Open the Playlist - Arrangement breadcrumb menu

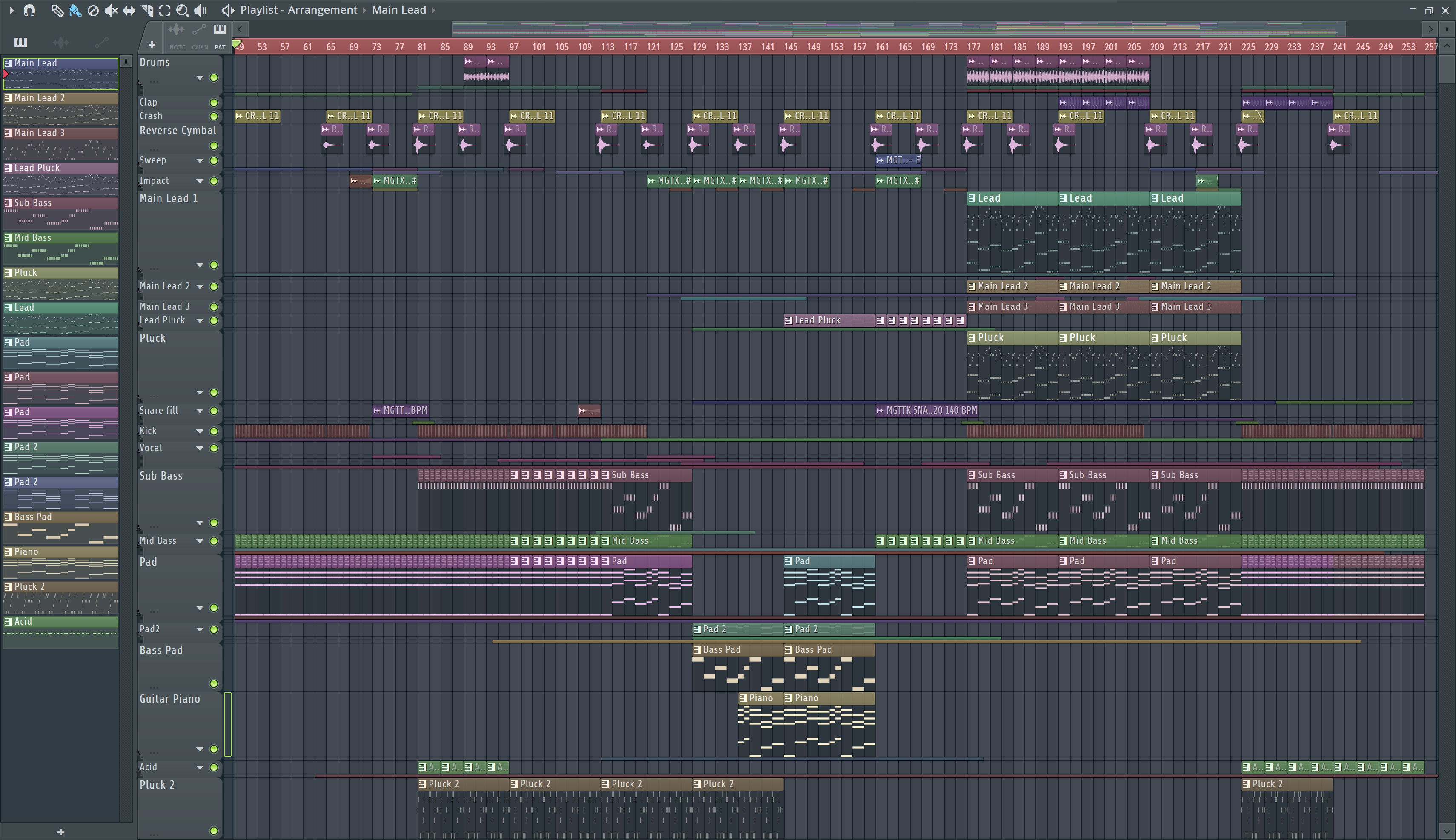coord(299,10)
